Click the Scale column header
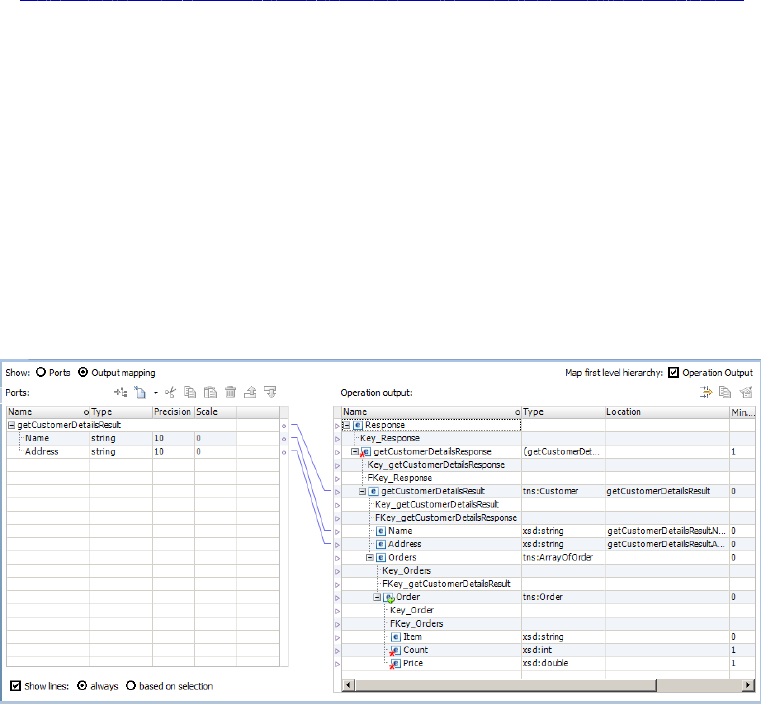 pos(215,412)
